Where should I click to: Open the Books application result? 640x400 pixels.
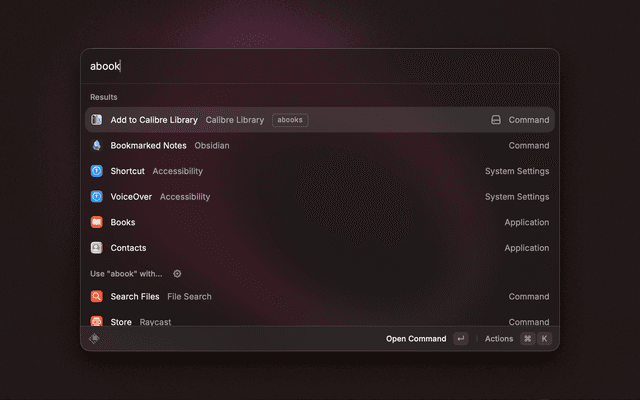(x=320, y=222)
